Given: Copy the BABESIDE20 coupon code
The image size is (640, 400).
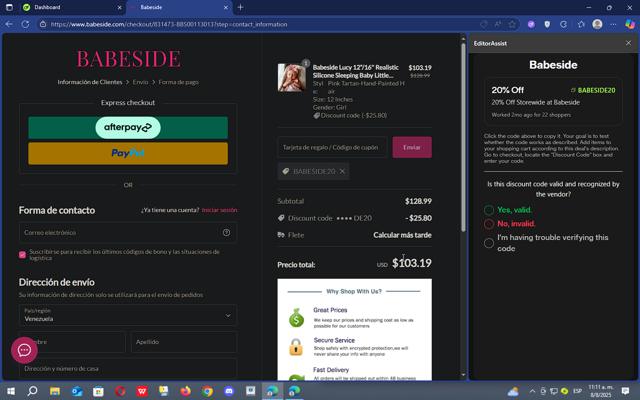Looking at the screenshot, I should pos(593,90).
